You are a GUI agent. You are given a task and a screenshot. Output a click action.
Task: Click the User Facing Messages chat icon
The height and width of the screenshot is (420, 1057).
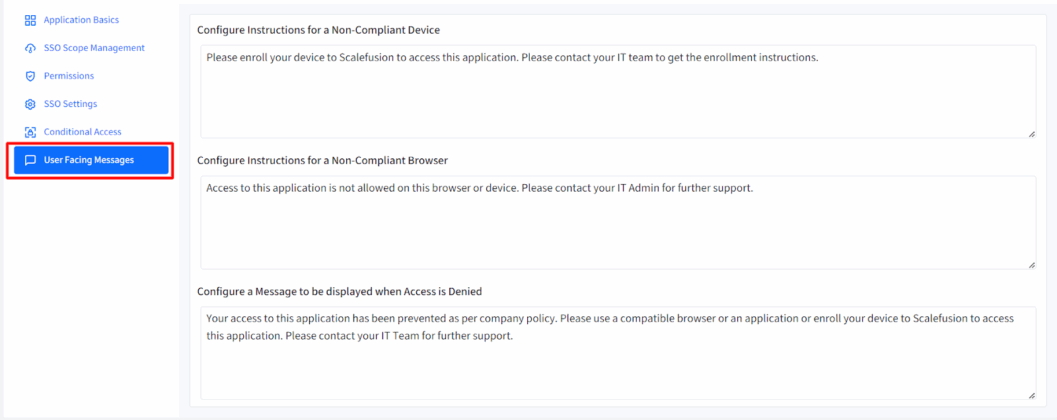pyautogui.click(x=30, y=160)
